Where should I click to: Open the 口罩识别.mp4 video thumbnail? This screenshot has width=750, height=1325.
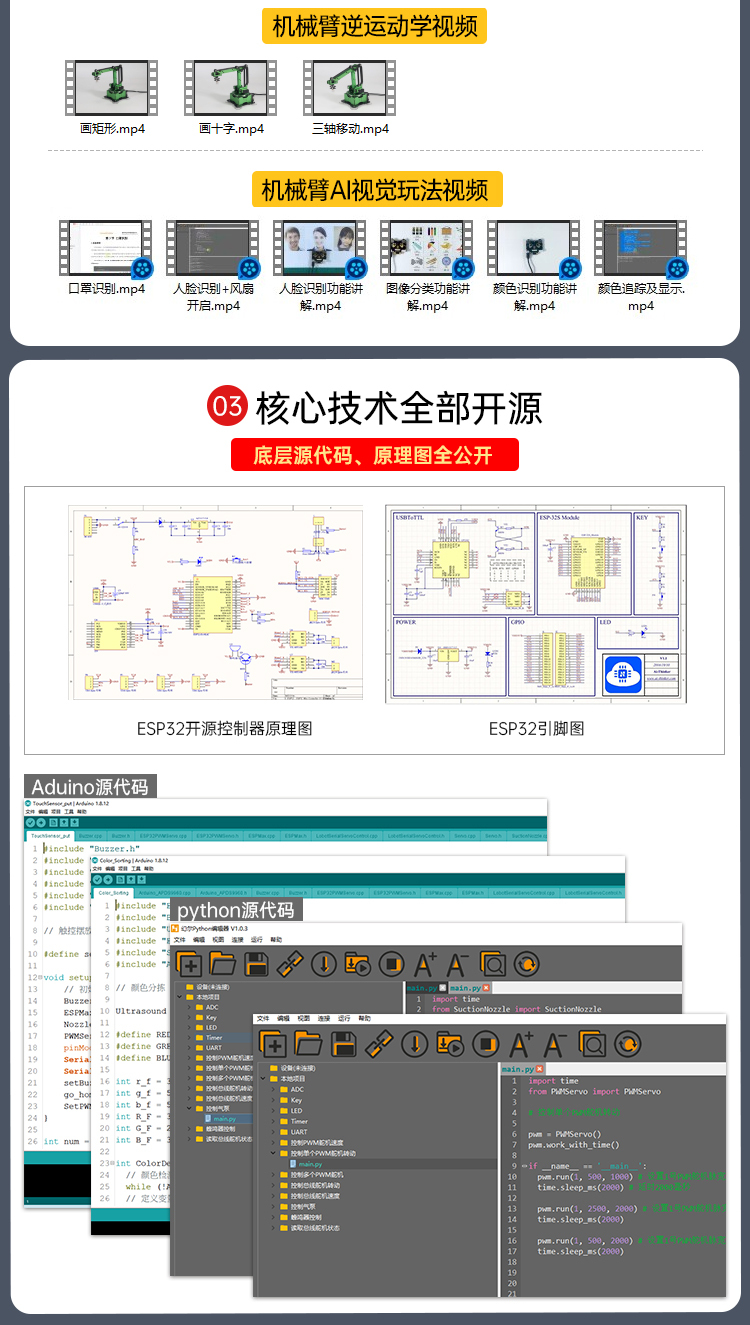click(106, 250)
